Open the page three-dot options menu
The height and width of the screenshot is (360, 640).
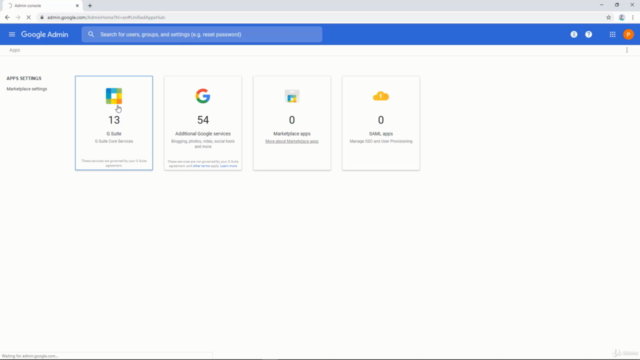point(627,50)
